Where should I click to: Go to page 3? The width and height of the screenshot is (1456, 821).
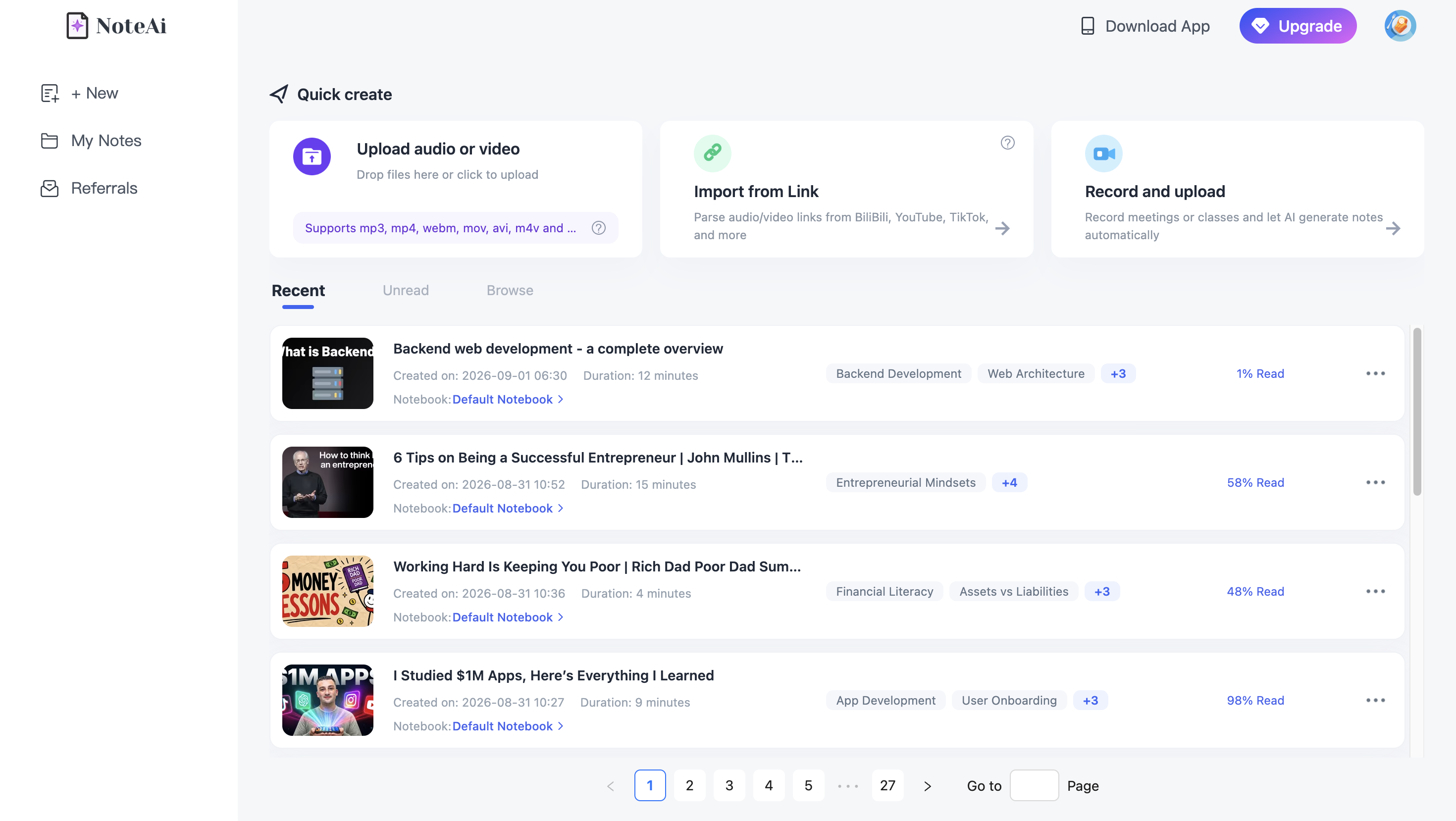[729, 786]
